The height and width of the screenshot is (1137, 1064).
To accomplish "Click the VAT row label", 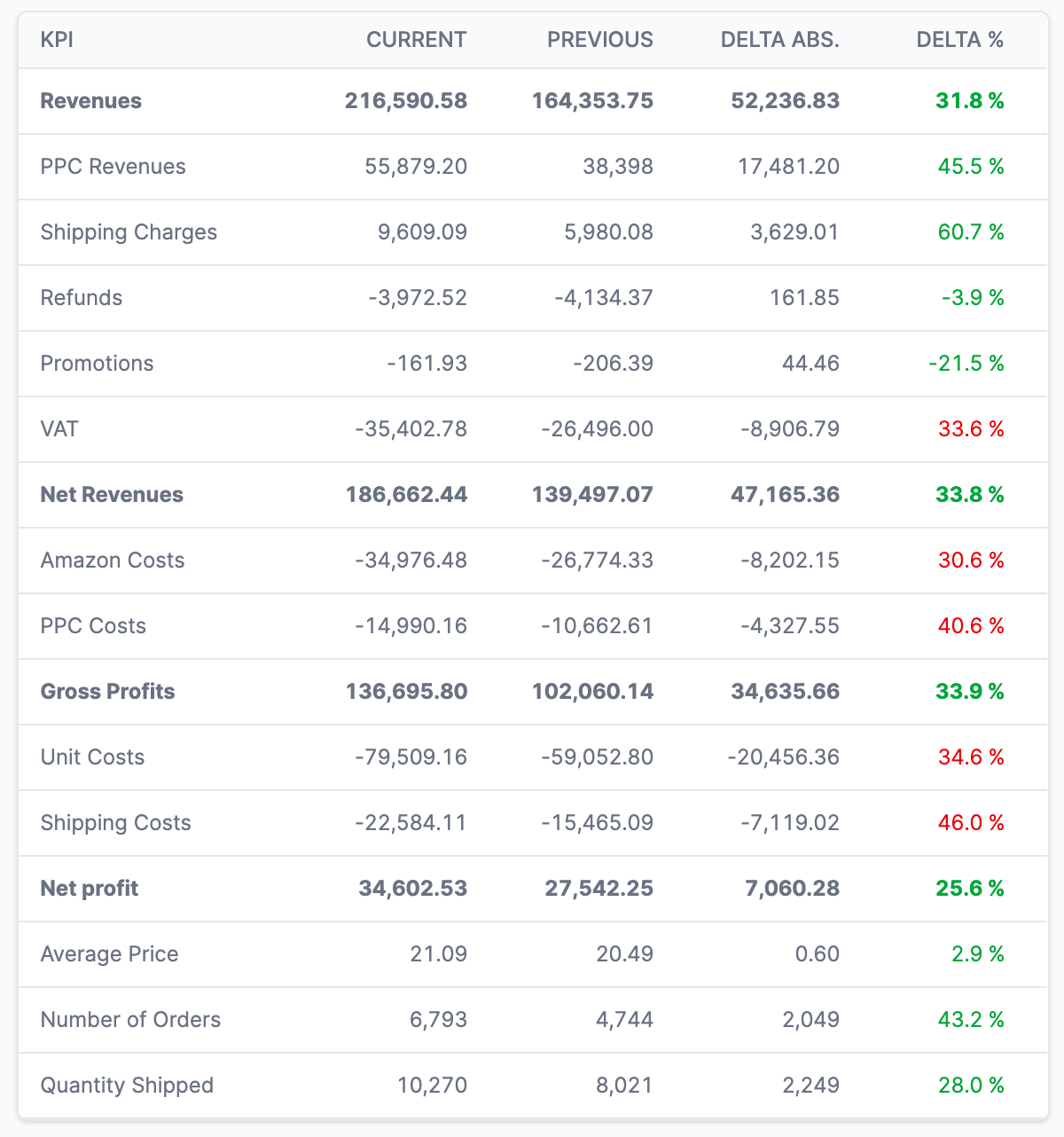I will (x=59, y=429).
